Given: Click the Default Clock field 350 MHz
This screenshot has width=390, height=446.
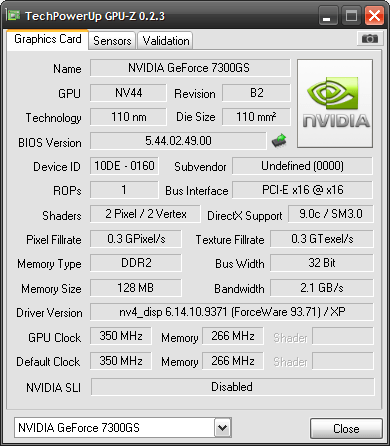Looking at the screenshot, I should [x=121, y=361].
